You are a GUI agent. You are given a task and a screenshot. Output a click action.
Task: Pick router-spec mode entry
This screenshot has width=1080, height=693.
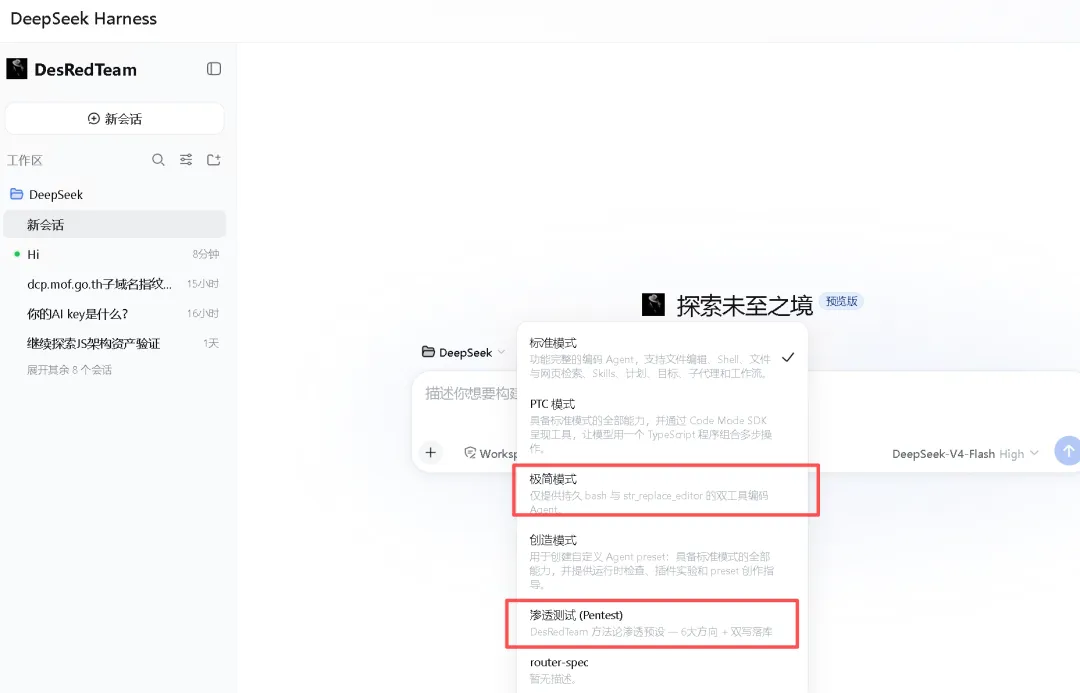tap(662, 670)
